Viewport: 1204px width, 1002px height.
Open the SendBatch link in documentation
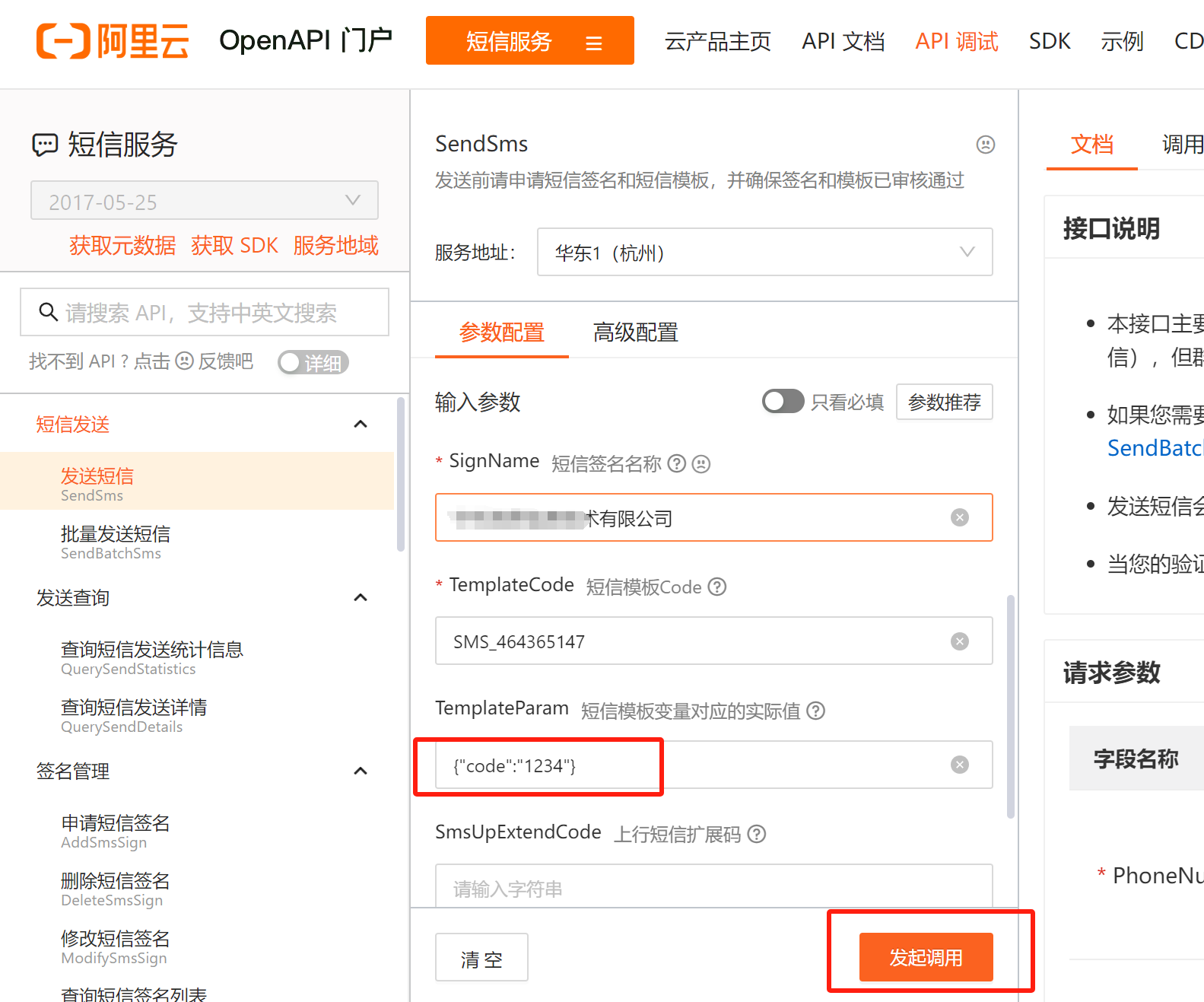1155,448
